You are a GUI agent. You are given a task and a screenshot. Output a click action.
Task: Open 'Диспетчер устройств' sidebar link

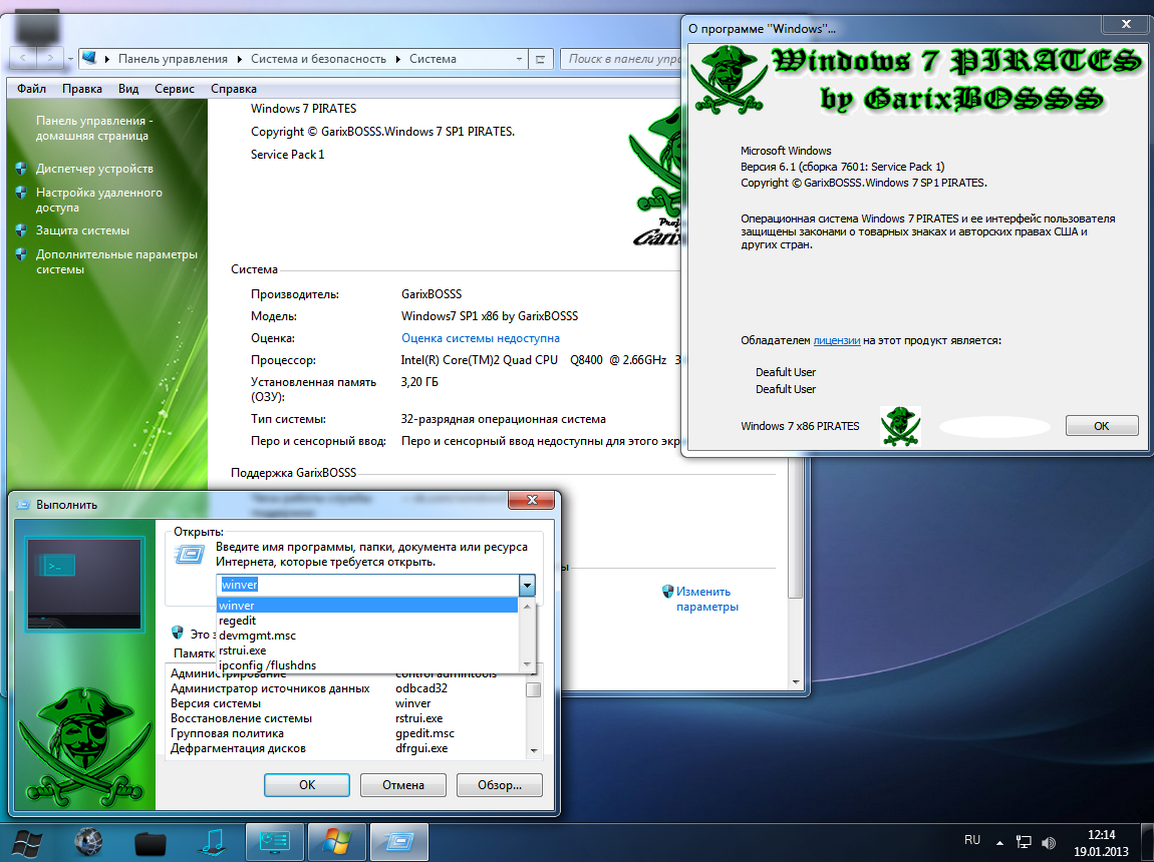pos(94,169)
